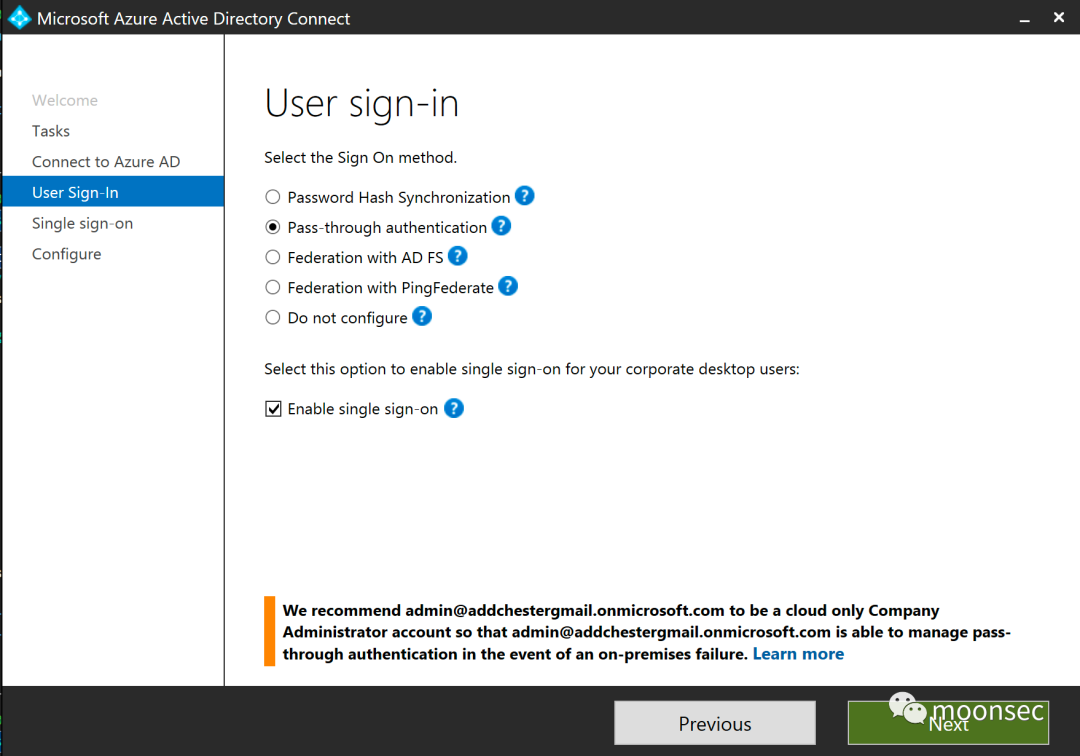The image size is (1080, 756).
Task: Go to the Tasks step
Action: pyautogui.click(x=51, y=131)
